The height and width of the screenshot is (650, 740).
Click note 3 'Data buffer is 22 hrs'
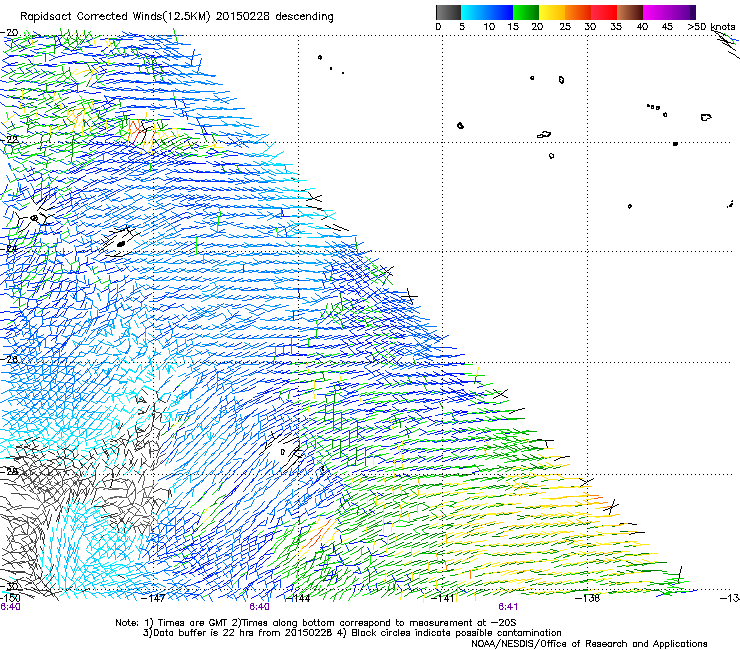click(x=238, y=633)
